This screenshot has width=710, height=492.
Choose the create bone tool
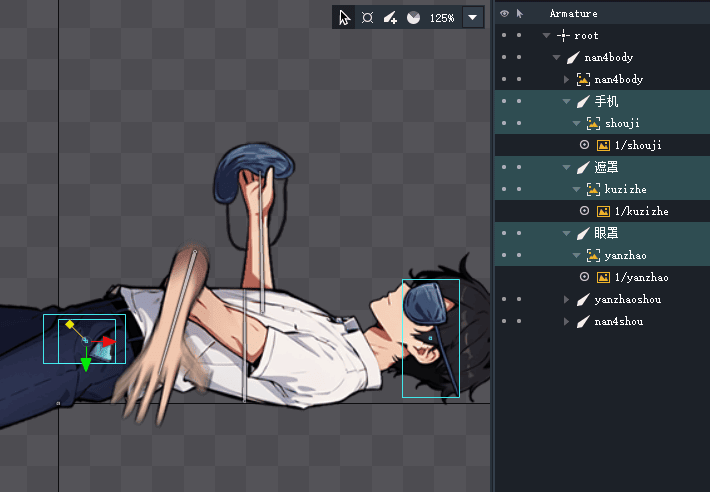point(390,18)
